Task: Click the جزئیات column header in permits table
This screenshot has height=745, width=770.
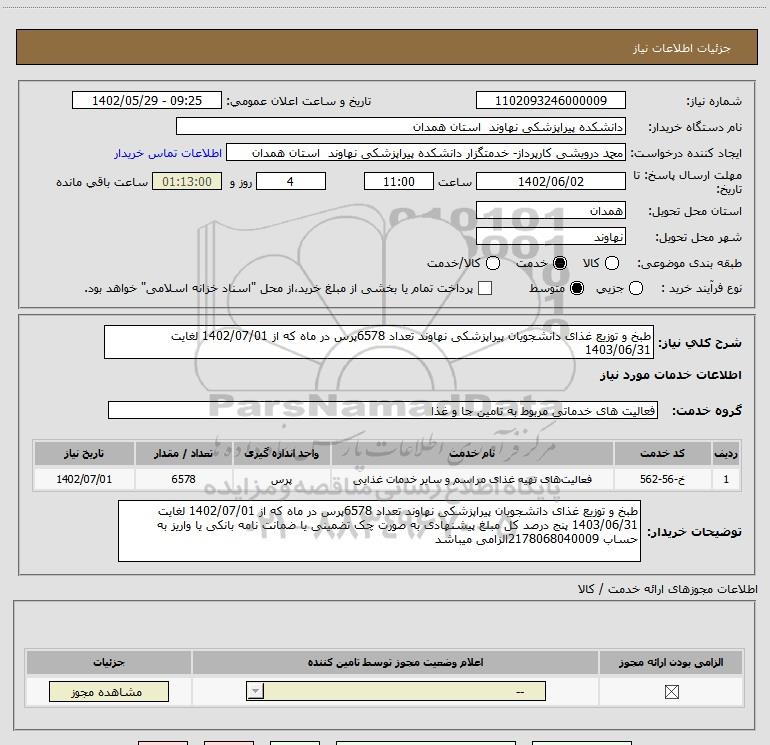Action: tap(109, 662)
